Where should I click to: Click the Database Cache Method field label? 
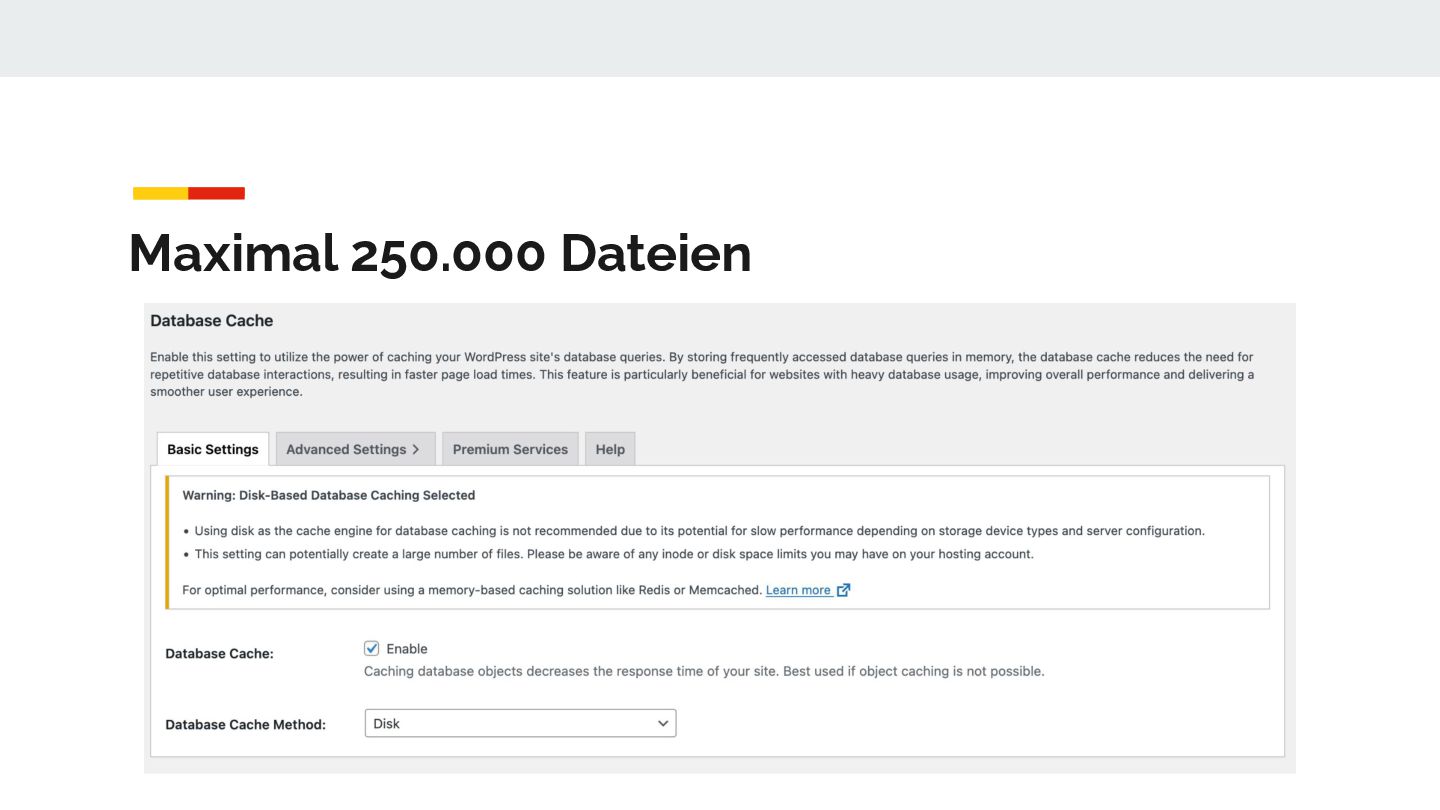[246, 724]
